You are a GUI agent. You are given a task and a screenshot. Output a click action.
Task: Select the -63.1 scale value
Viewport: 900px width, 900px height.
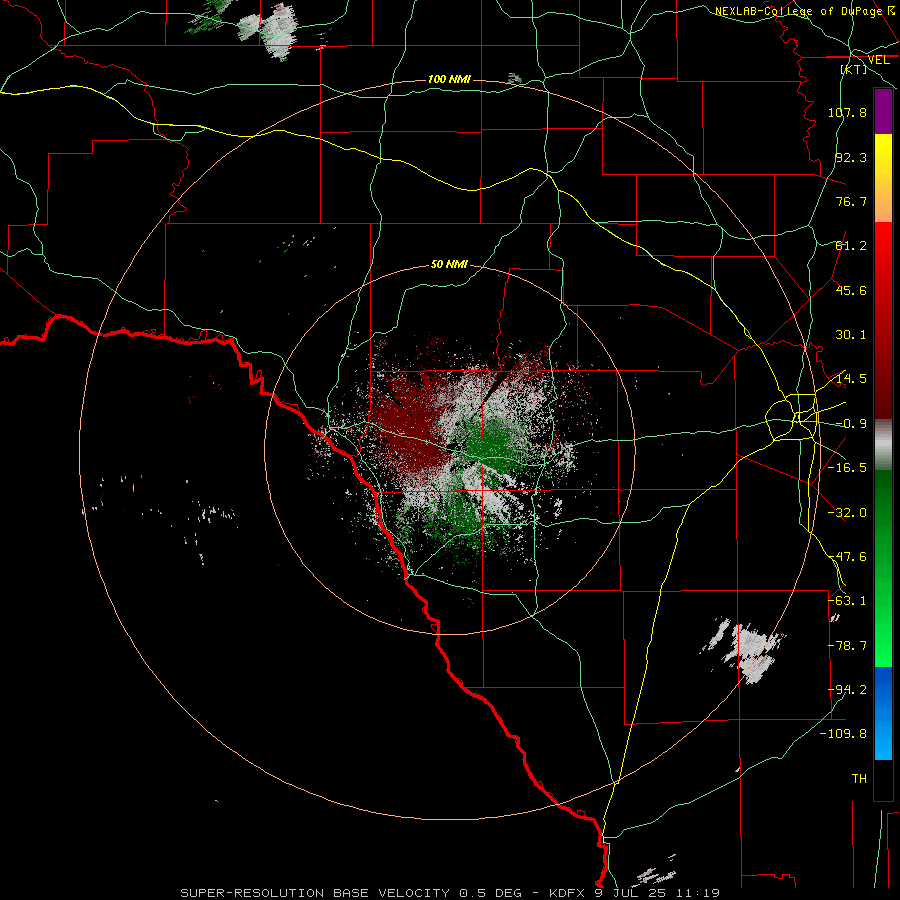click(x=847, y=601)
